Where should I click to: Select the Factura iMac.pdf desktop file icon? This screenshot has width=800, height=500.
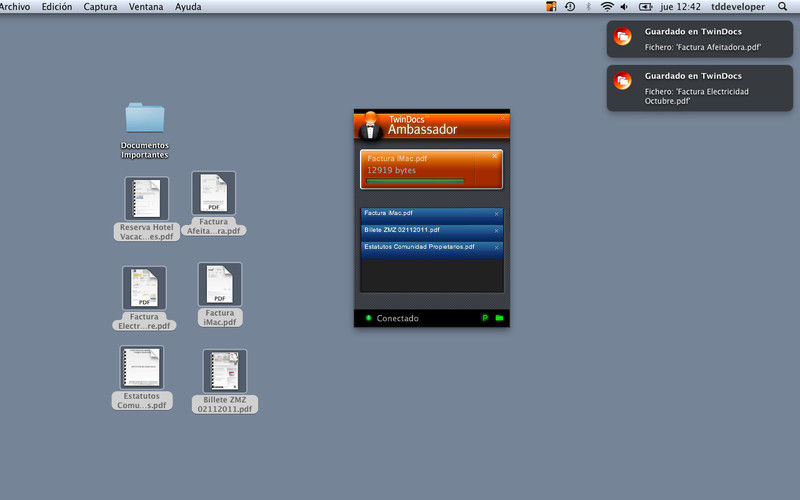[x=220, y=284]
